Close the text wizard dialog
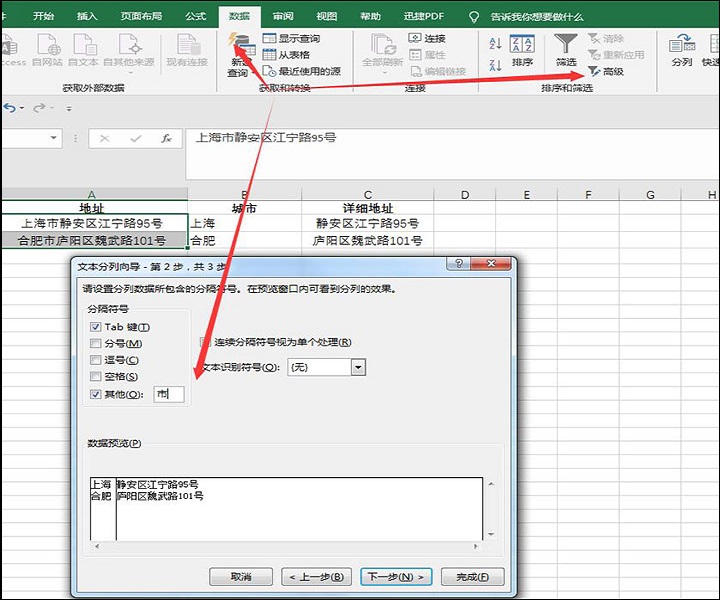The width and height of the screenshot is (720, 600). click(x=491, y=263)
